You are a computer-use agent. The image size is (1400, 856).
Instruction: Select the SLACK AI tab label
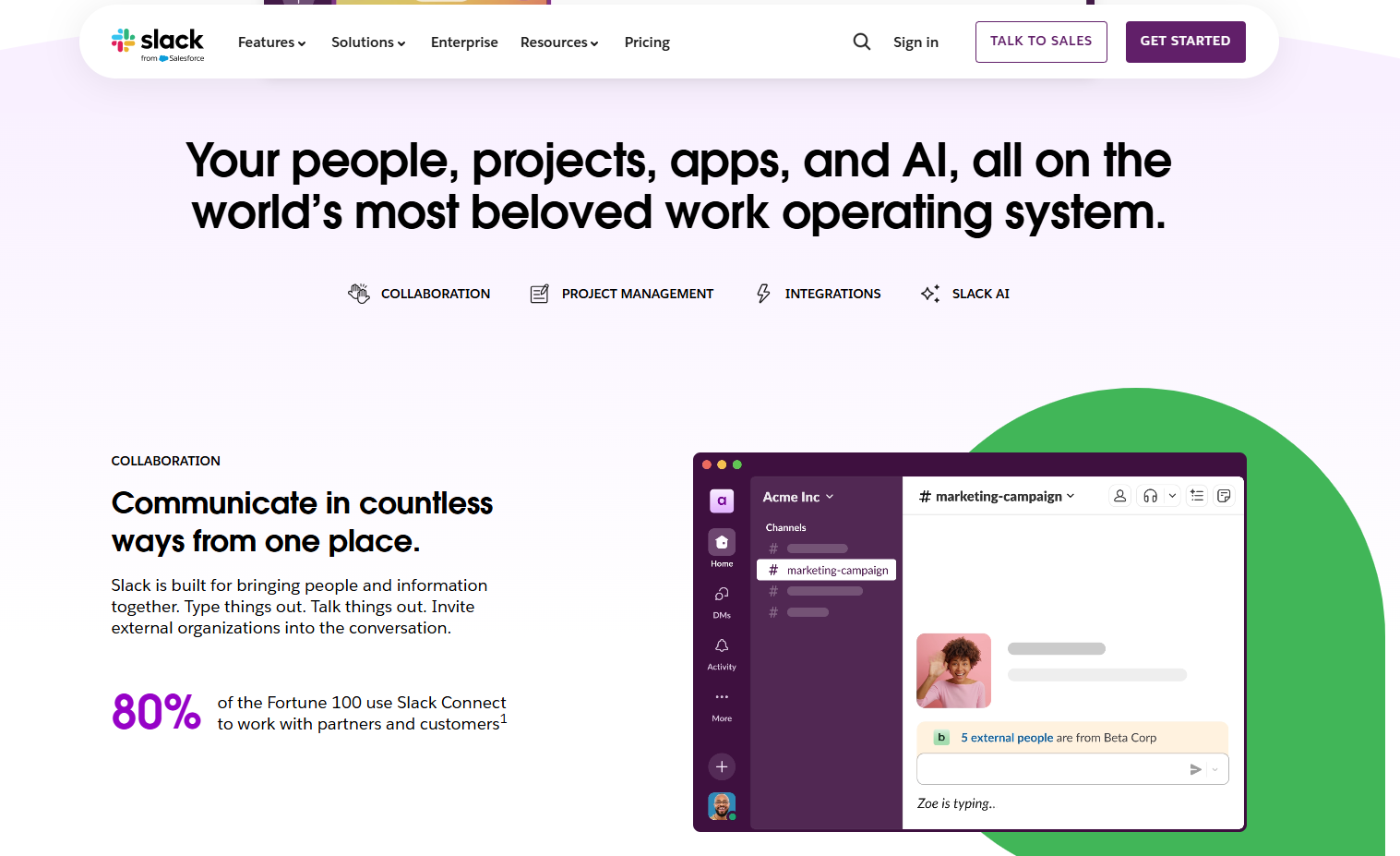[x=981, y=294]
